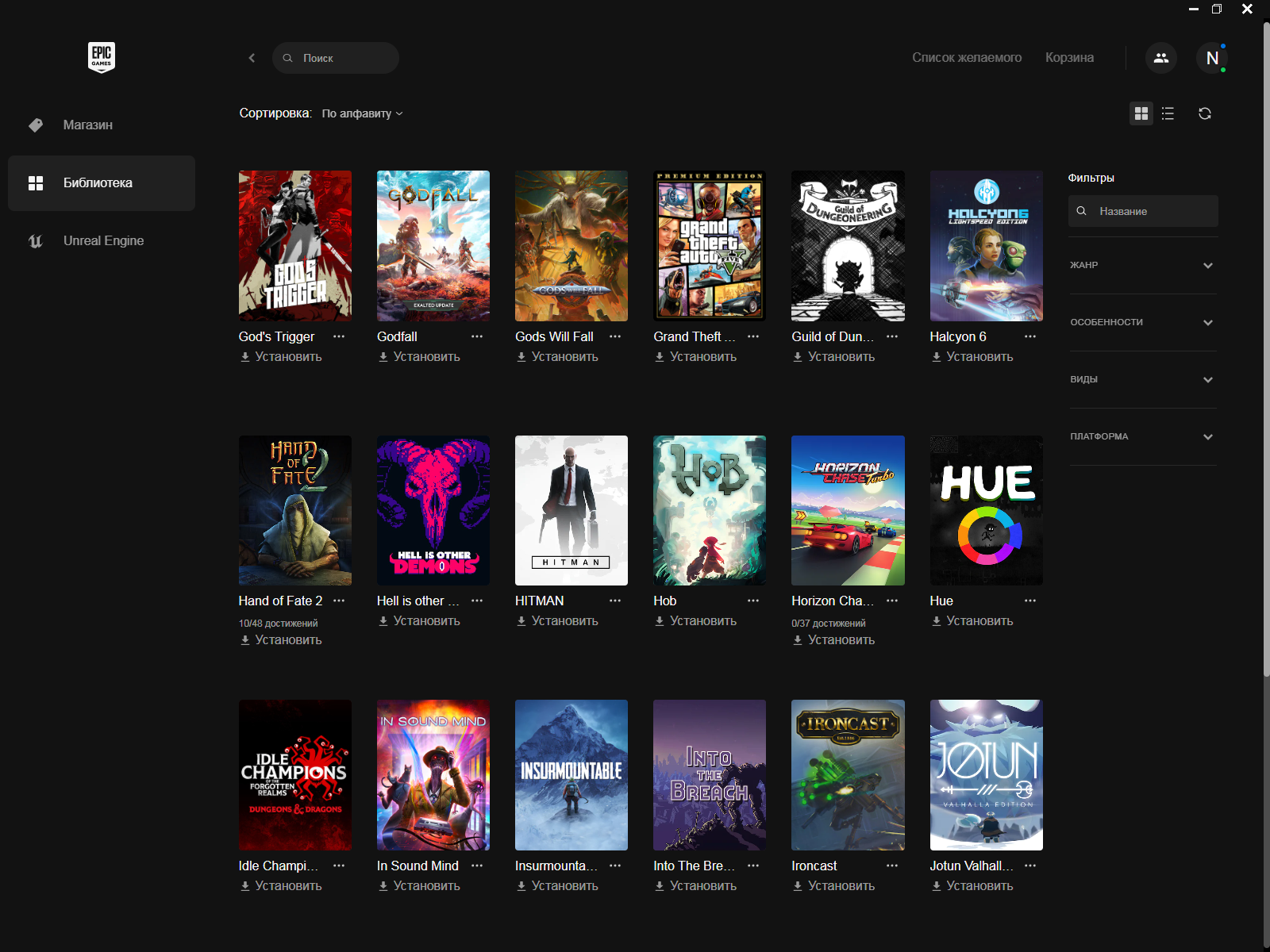Viewport: 1270px width, 952px height.
Task: Open the Hell is other Demons options dots
Action: (477, 601)
